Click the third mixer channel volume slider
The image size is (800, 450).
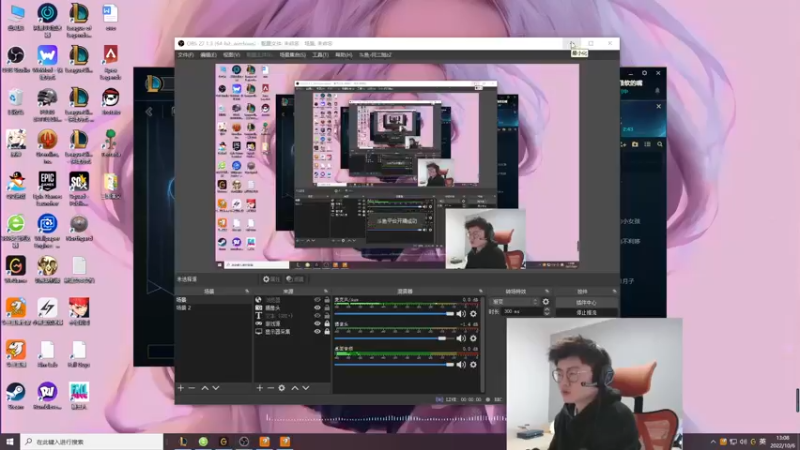394,364
